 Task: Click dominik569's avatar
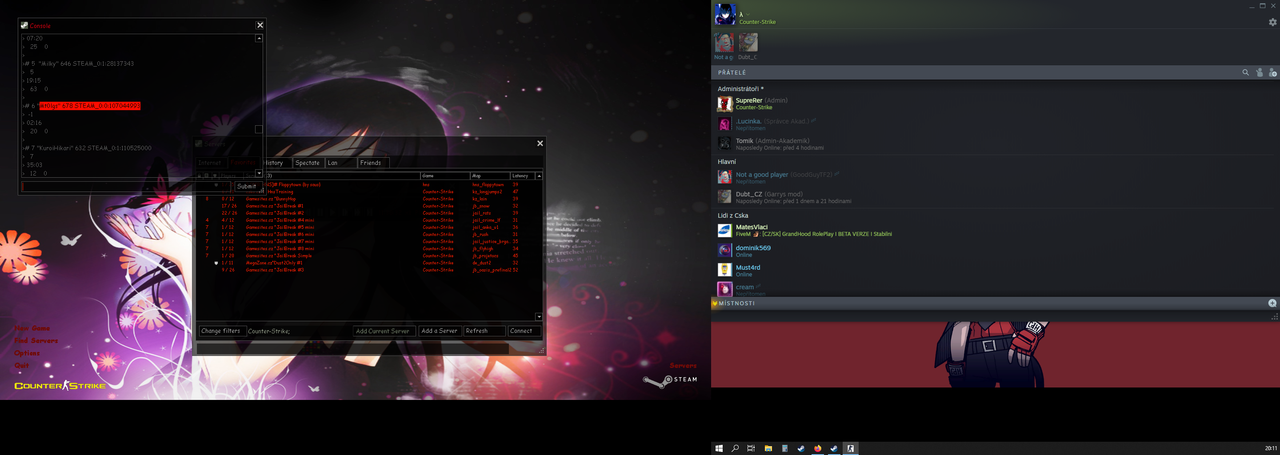pos(725,250)
